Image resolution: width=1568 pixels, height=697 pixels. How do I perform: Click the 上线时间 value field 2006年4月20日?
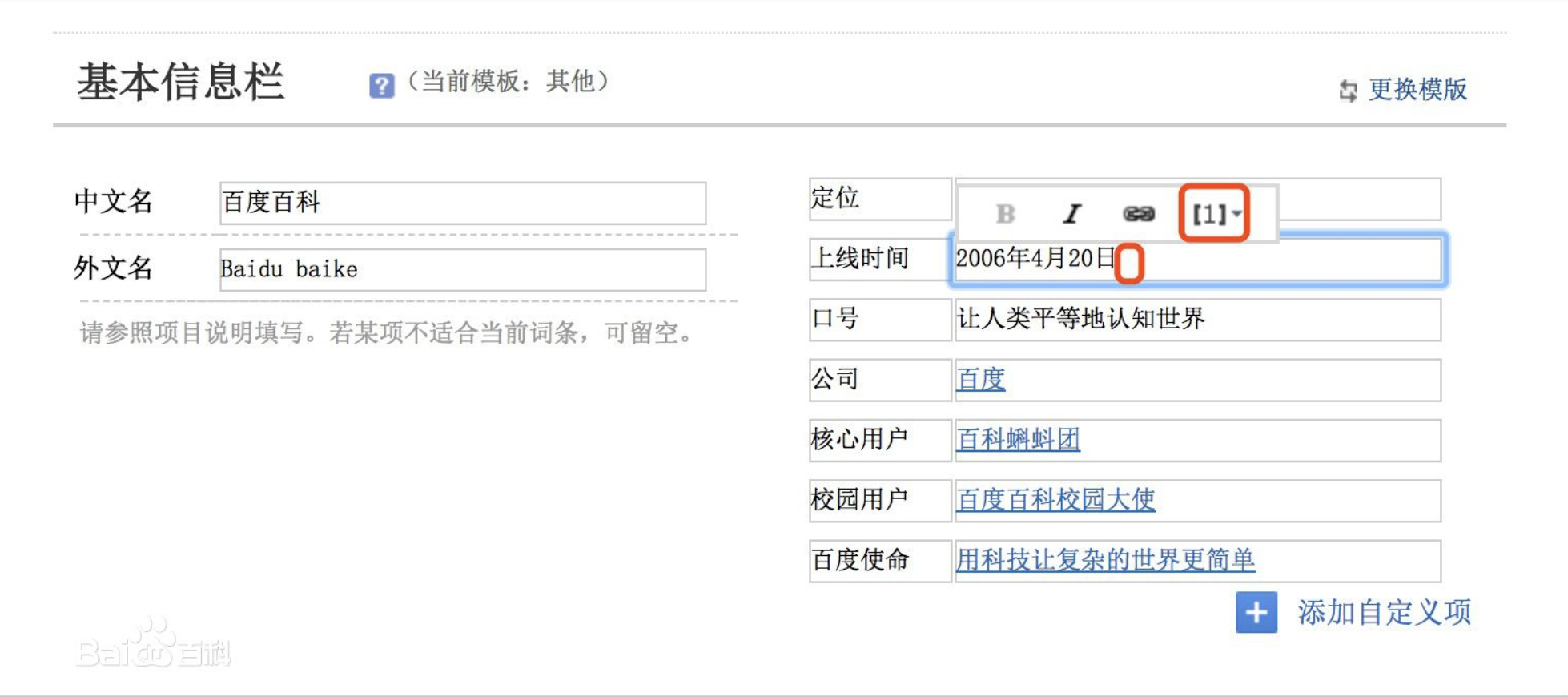coord(1198,259)
